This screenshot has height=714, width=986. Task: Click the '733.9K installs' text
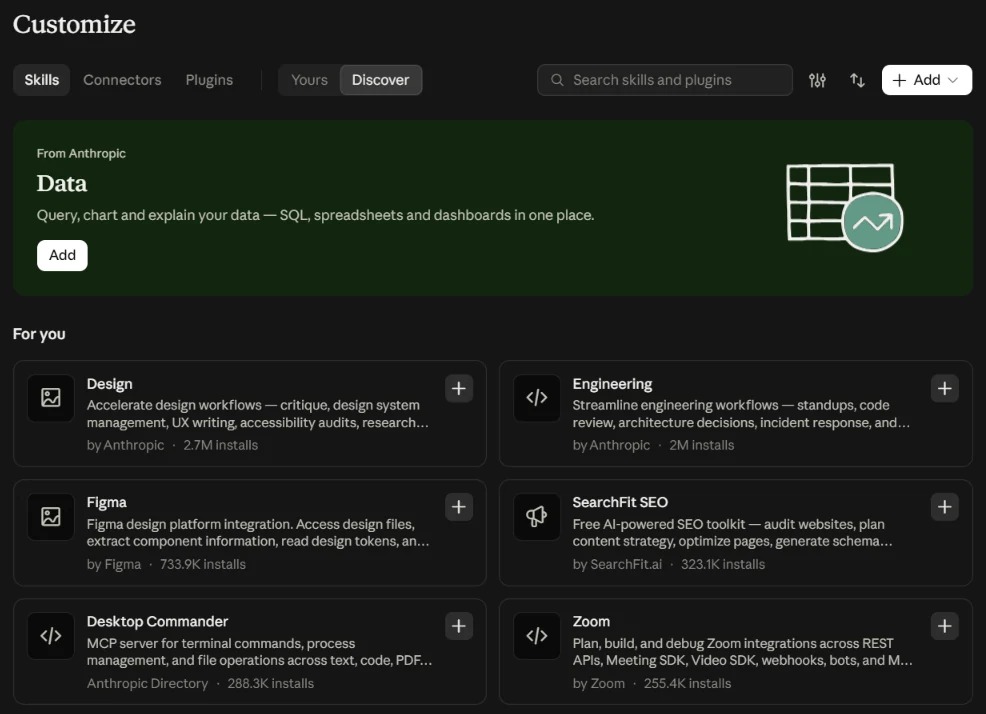pyautogui.click(x=202, y=564)
